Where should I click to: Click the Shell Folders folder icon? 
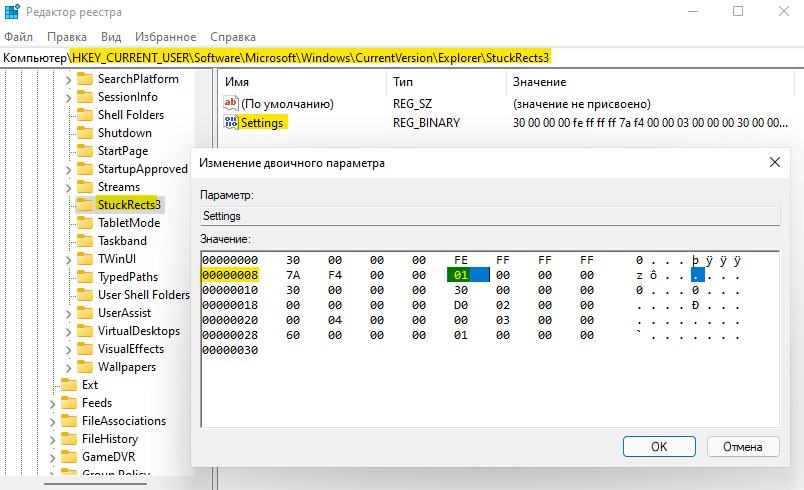85,115
